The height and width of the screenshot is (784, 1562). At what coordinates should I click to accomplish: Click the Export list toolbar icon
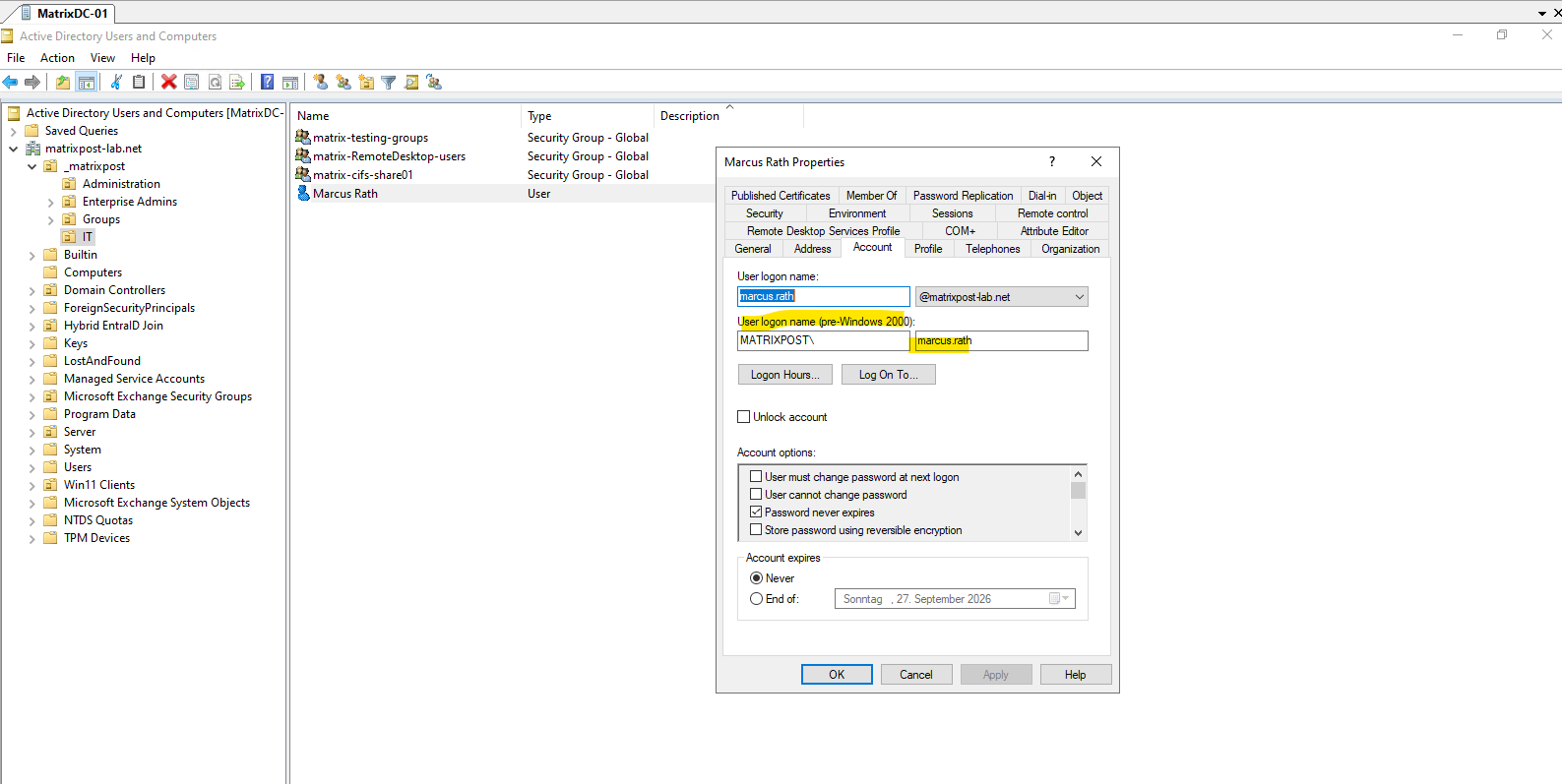[x=237, y=83]
